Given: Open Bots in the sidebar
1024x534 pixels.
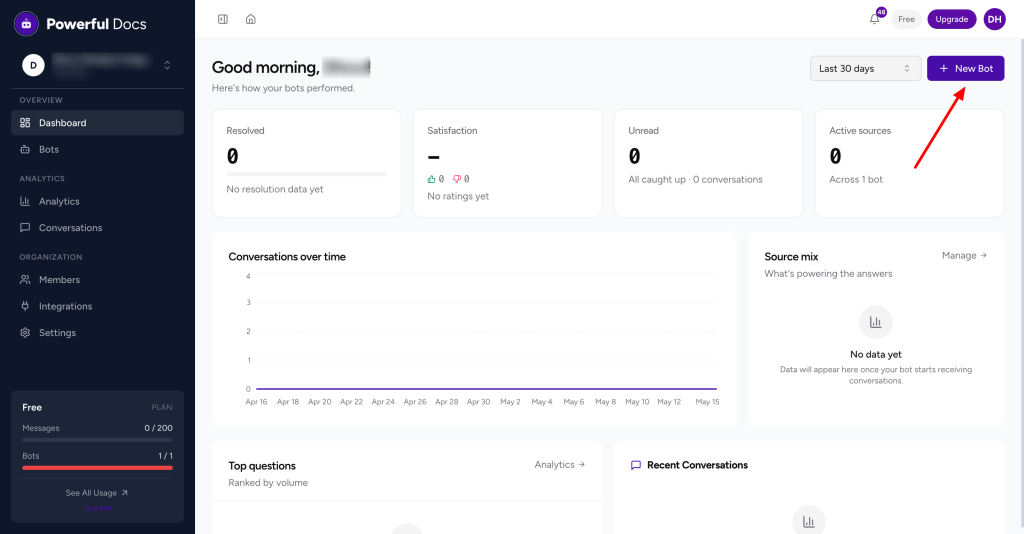Looking at the screenshot, I should 97,149.
